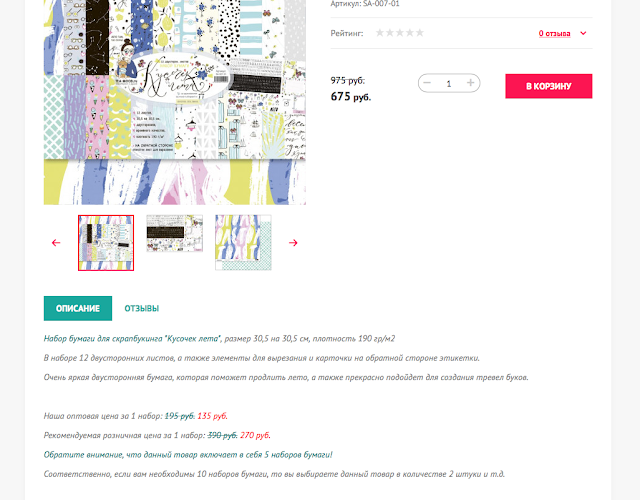
Task: Click the left carousel arrow
Action: point(56,243)
